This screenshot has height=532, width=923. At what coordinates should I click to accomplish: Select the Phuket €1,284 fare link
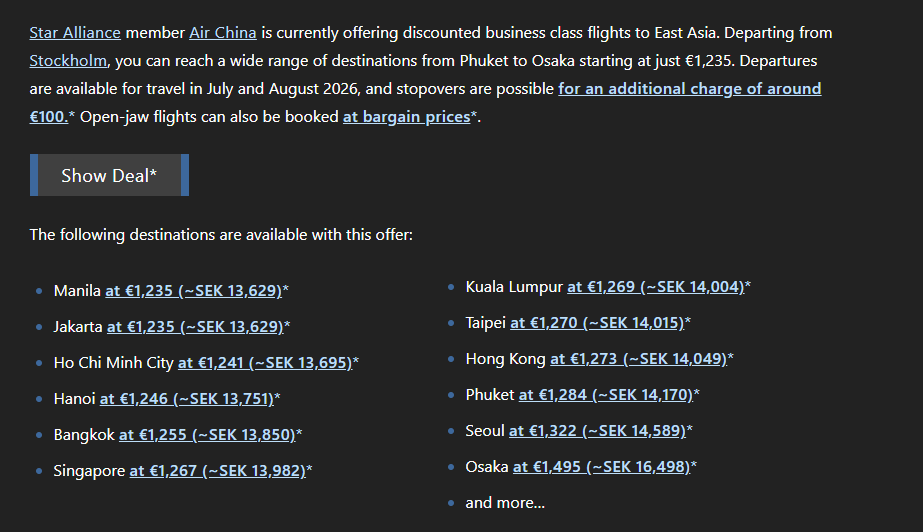click(606, 394)
